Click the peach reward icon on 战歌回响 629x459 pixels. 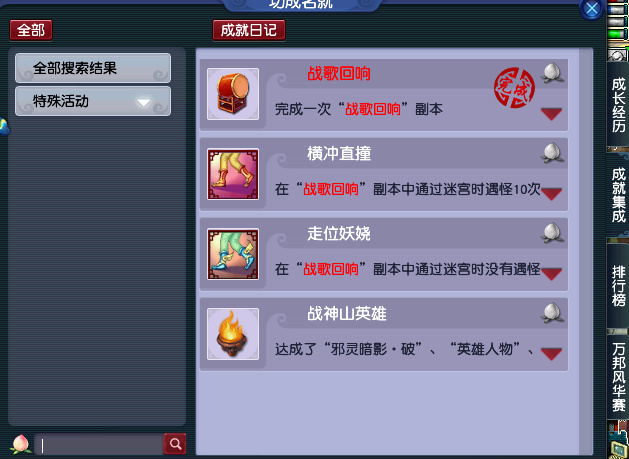552,73
